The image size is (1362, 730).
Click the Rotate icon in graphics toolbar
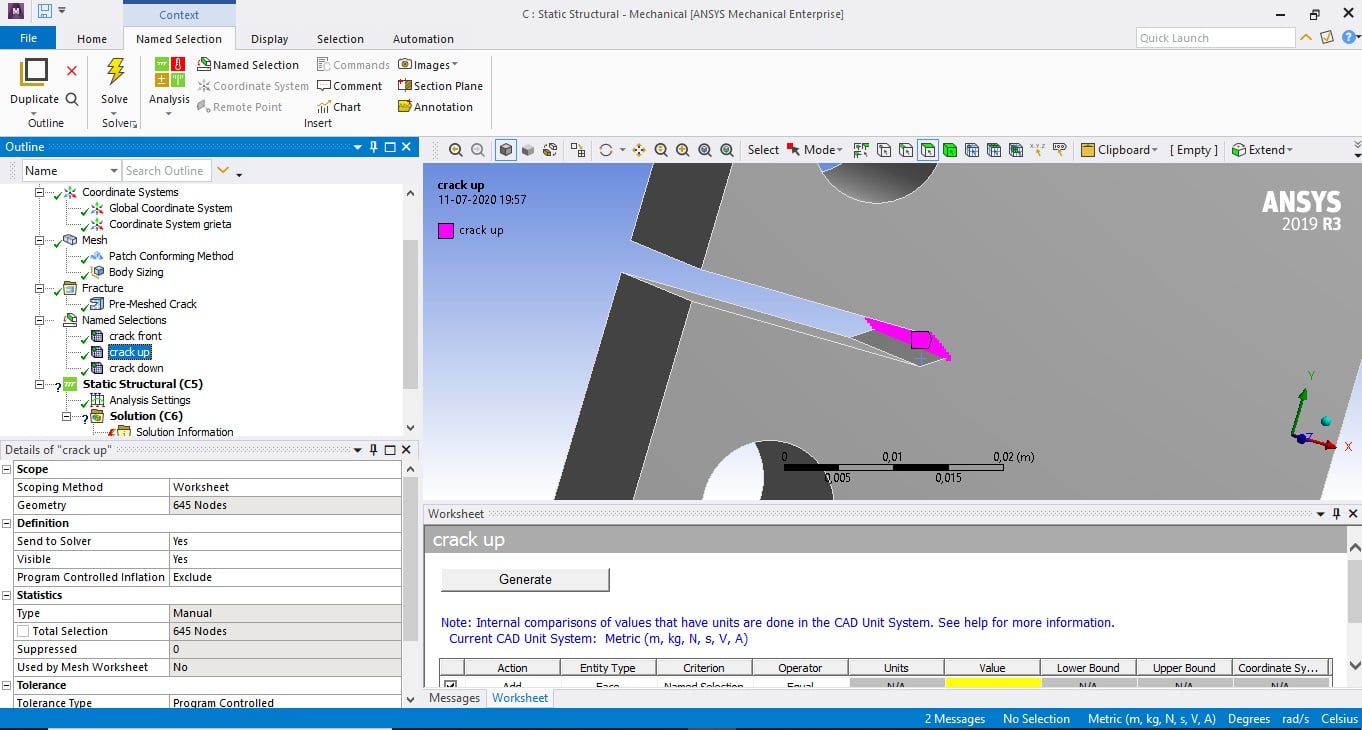[605, 150]
